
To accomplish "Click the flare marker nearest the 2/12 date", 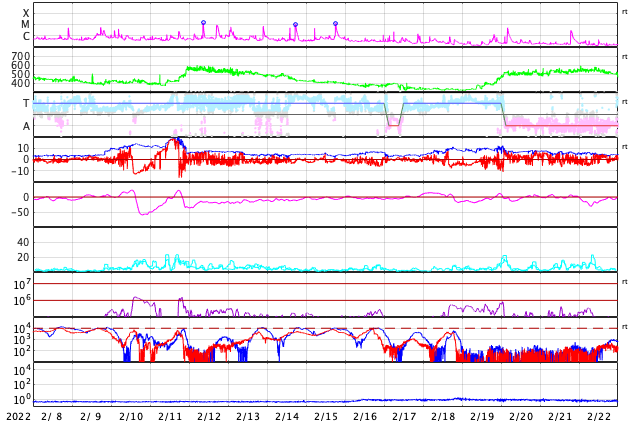I will pyautogui.click(x=203, y=23).
